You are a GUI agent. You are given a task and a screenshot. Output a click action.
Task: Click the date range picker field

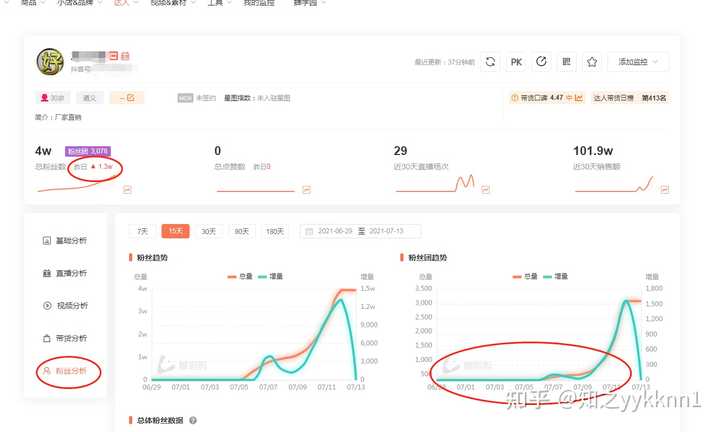tap(360, 231)
